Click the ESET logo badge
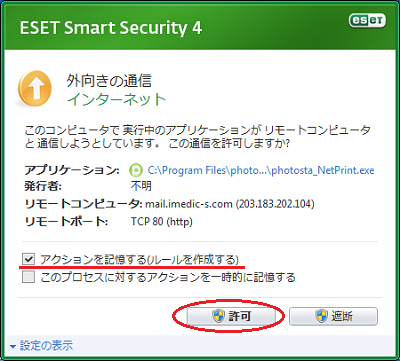 pyautogui.click(x=367, y=21)
